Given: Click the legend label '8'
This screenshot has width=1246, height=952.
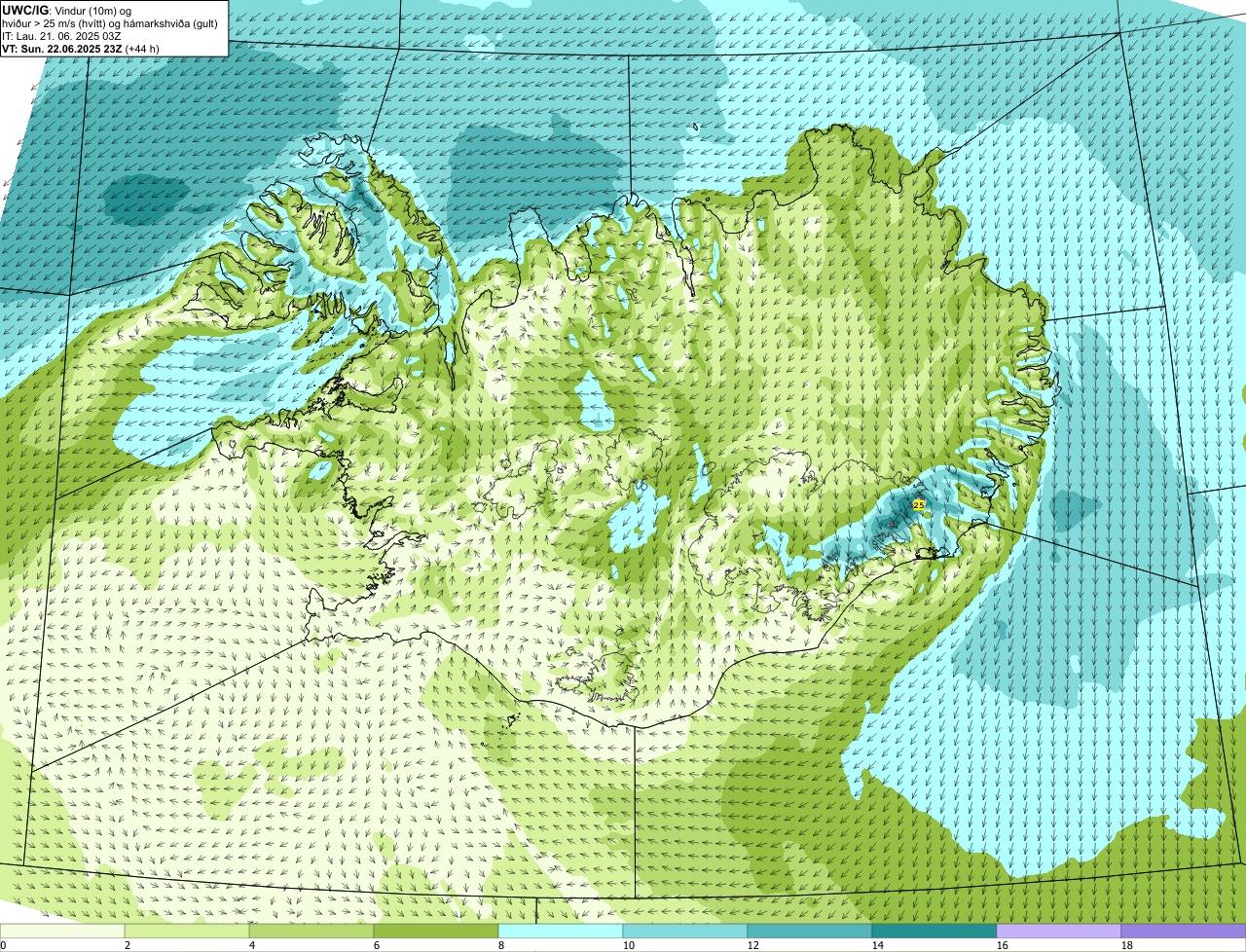Looking at the screenshot, I should (x=501, y=945).
